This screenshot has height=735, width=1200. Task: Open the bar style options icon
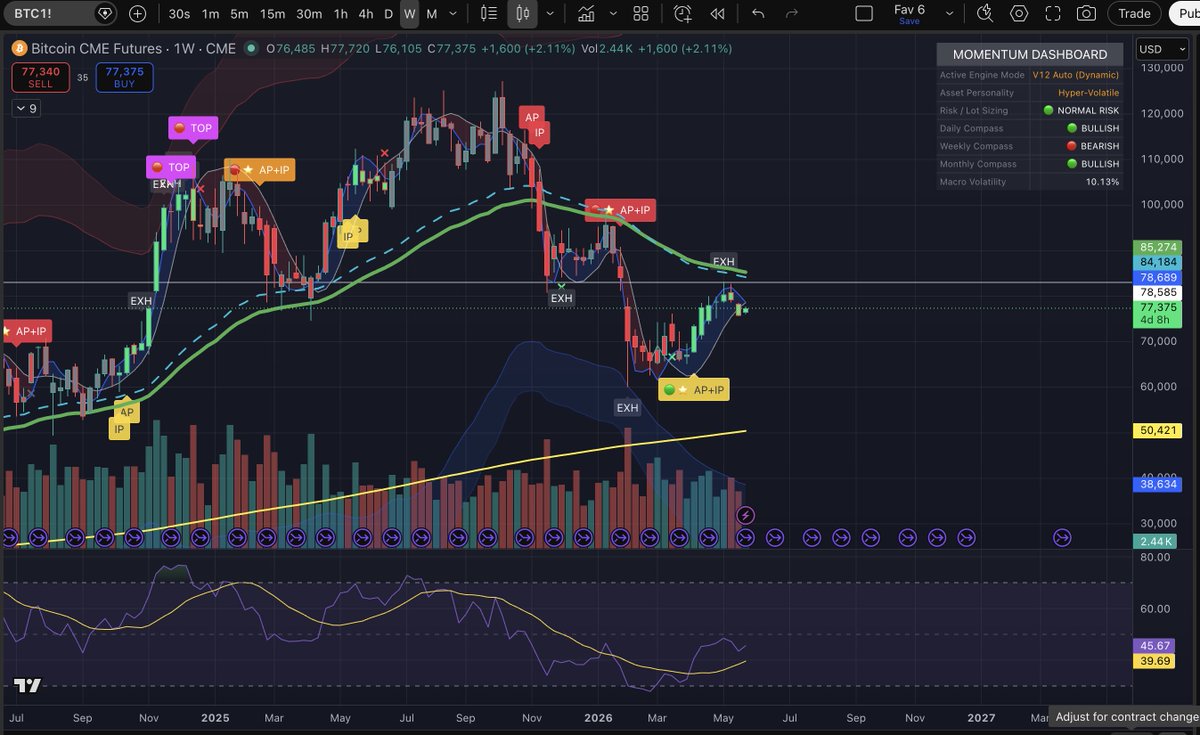(x=488, y=14)
